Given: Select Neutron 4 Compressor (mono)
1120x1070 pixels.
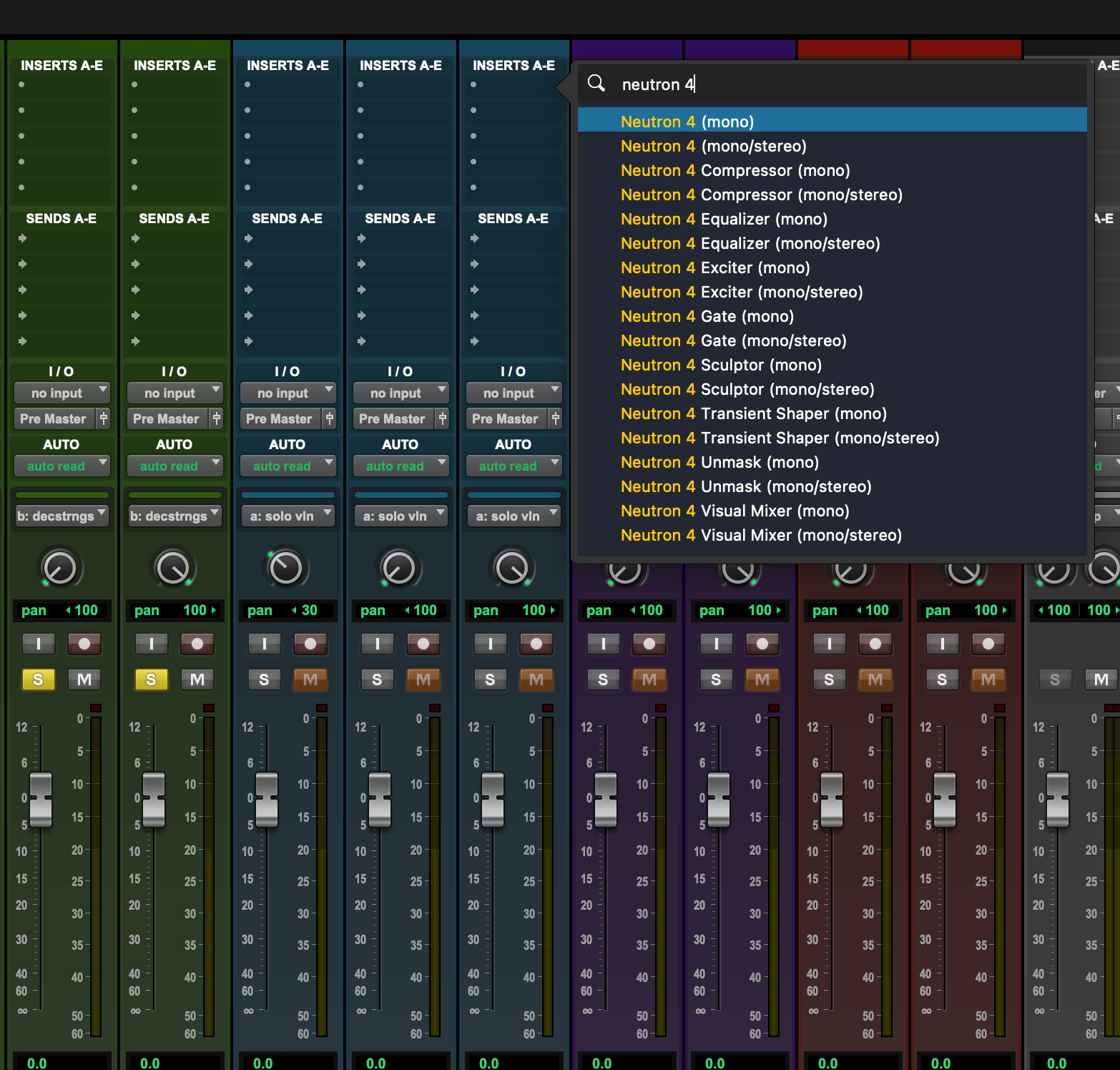Looking at the screenshot, I should (x=832, y=170).
